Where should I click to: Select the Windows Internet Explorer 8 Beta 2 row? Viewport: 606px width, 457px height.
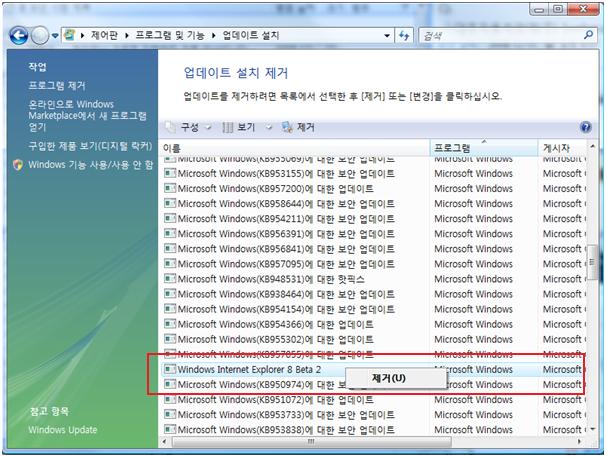[373, 370]
